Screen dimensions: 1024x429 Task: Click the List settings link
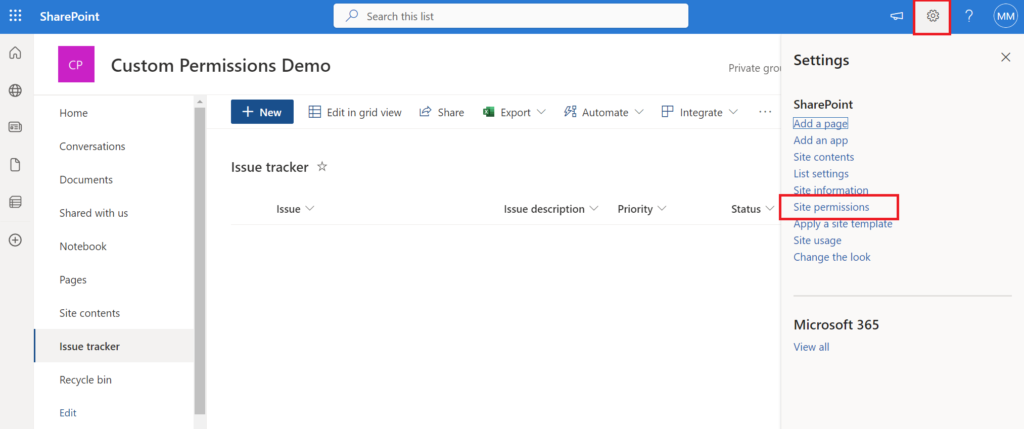pos(820,174)
